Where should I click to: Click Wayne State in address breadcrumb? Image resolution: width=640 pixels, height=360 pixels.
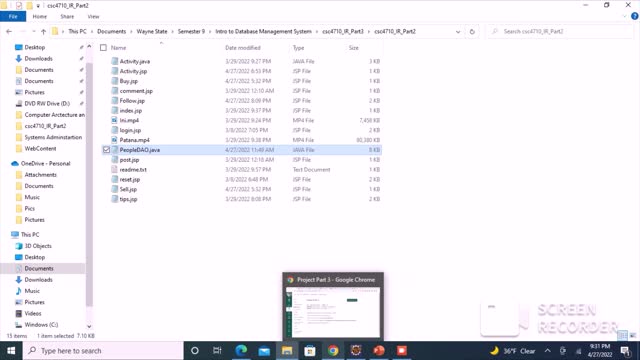[x=152, y=31]
